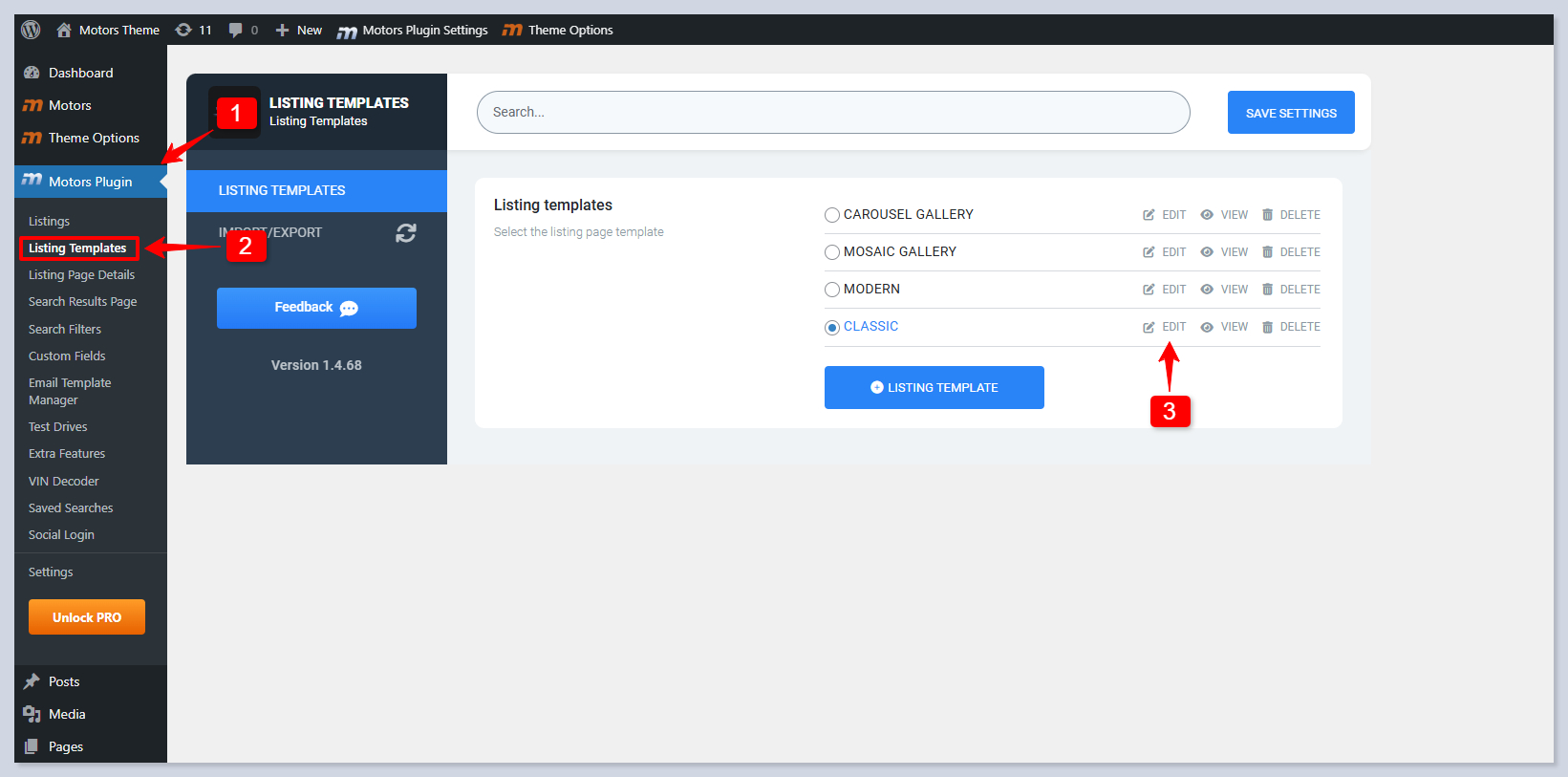Click the Save Settings button
1568x777 pixels.
point(1290,113)
